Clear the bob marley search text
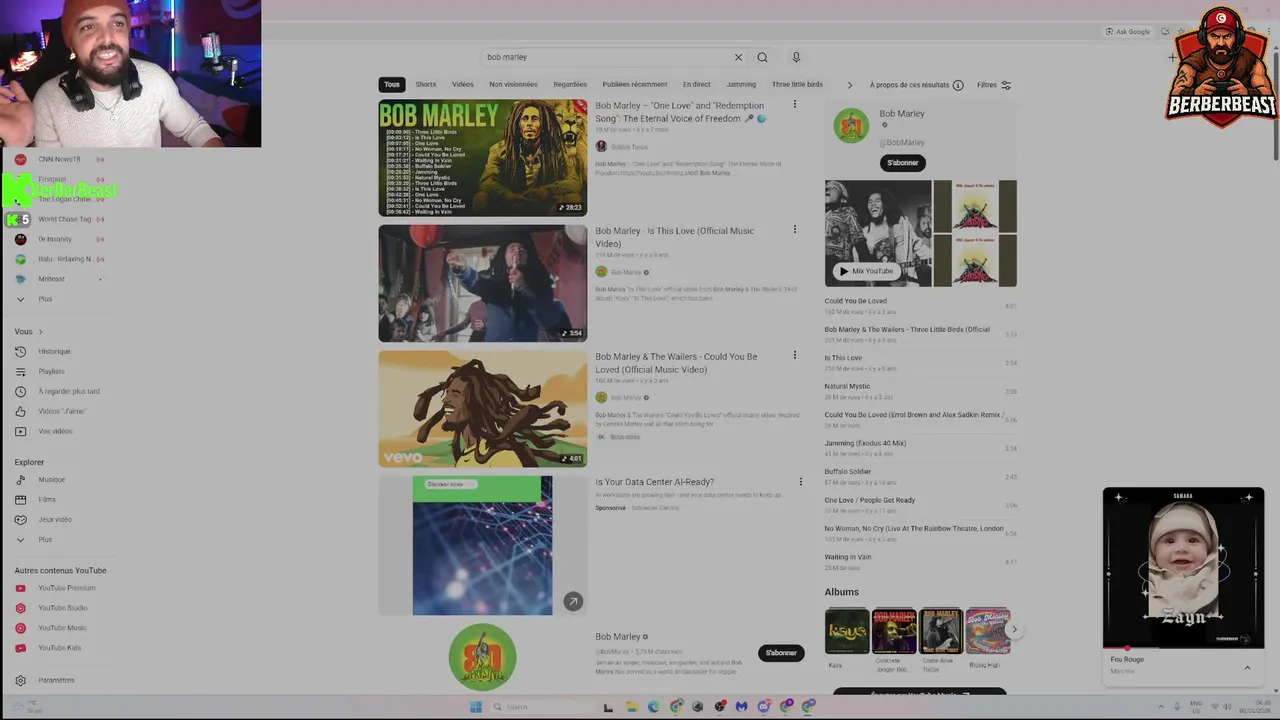 [x=738, y=57]
